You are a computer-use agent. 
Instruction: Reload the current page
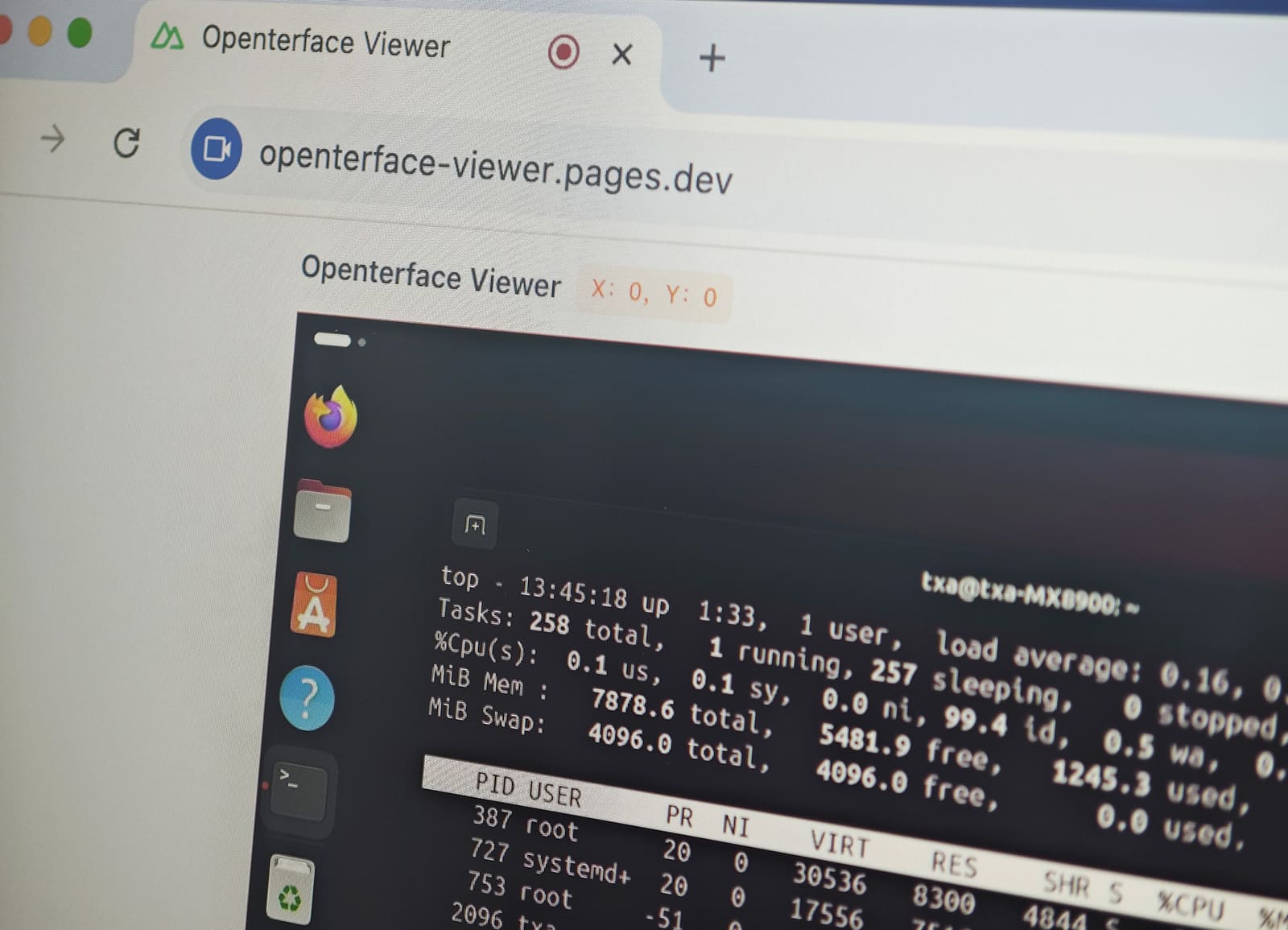[126, 143]
